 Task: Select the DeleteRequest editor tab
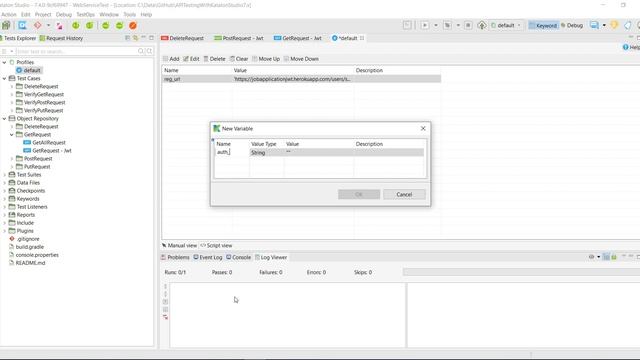[182, 38]
